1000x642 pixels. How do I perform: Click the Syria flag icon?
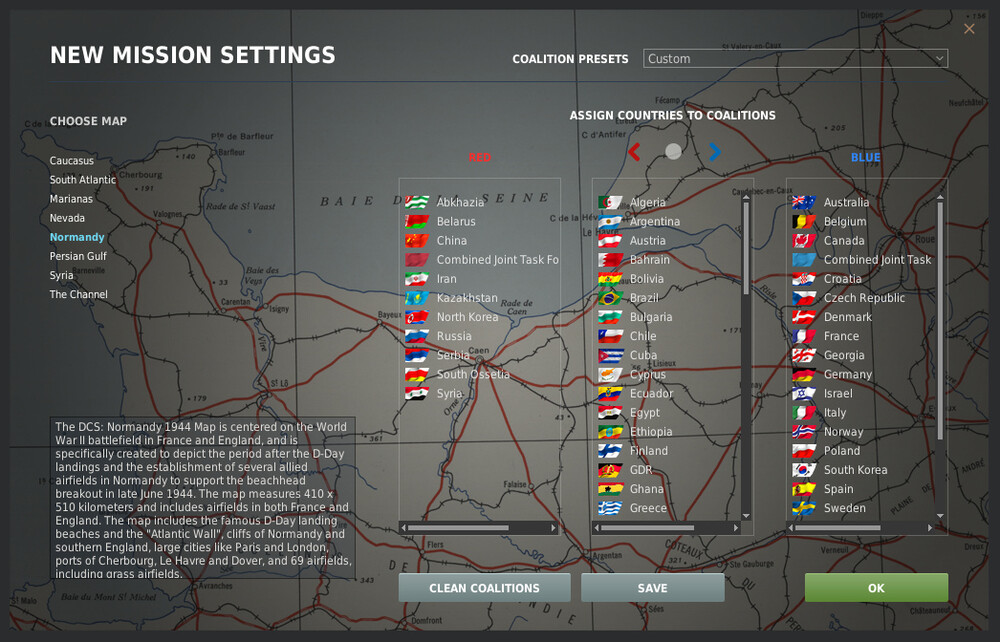tap(417, 393)
